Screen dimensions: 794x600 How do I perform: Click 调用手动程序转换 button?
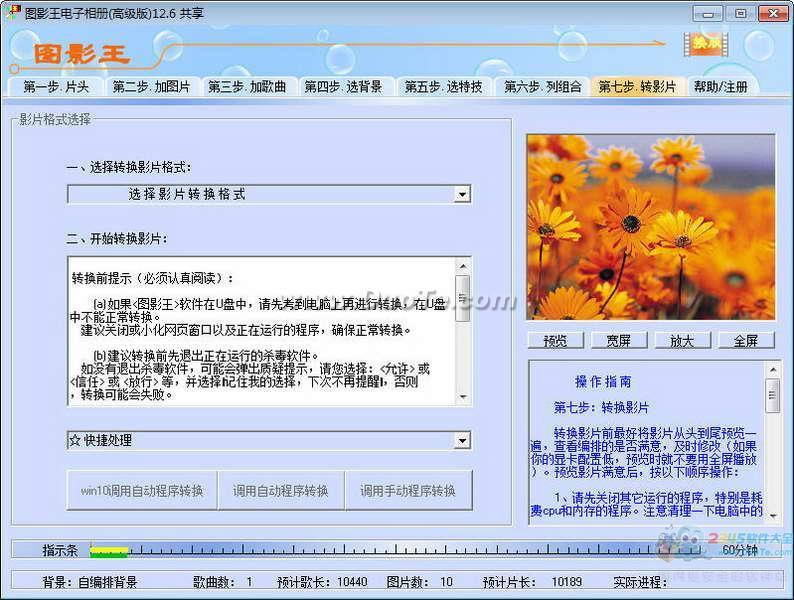(408, 490)
